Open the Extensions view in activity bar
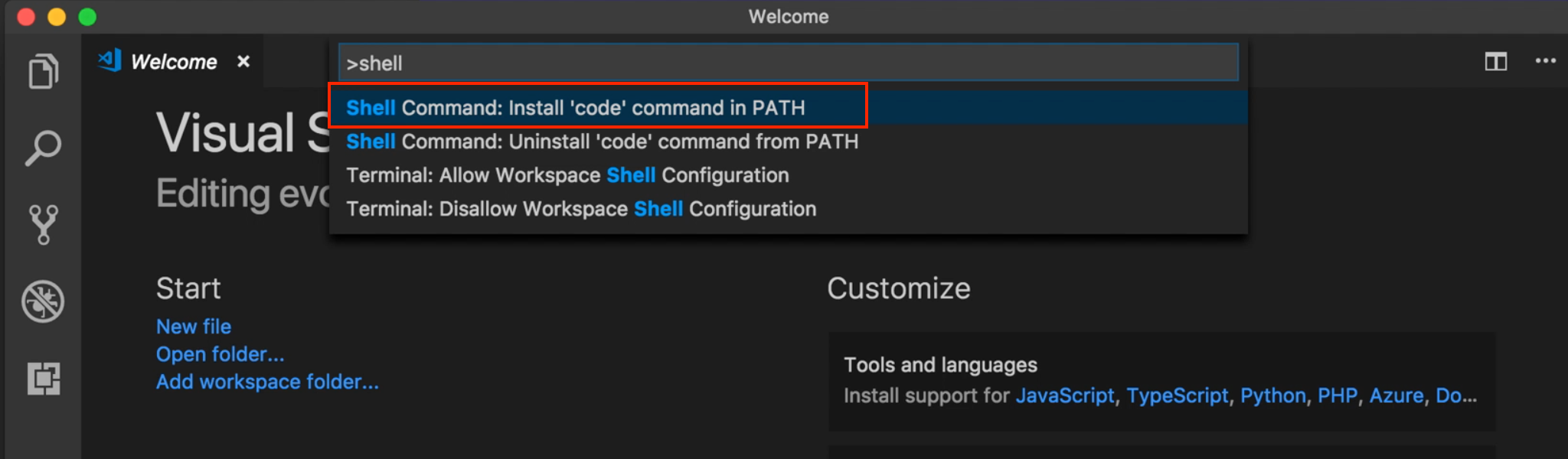1568x459 pixels. click(44, 378)
